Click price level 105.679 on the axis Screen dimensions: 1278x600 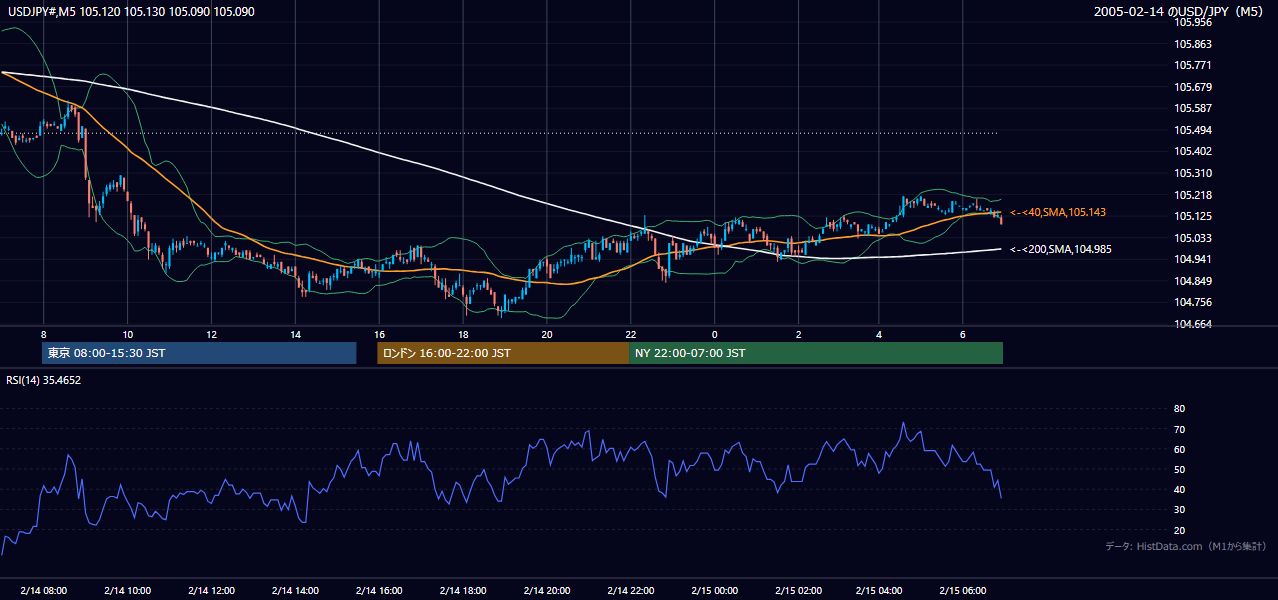coord(1192,87)
